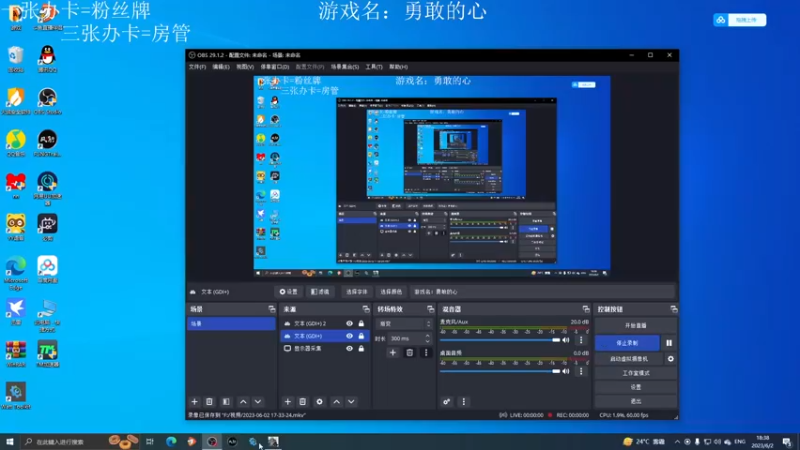The height and width of the screenshot is (450, 800).
Task: Open File menu in OBS
Action: pyautogui.click(x=197, y=67)
